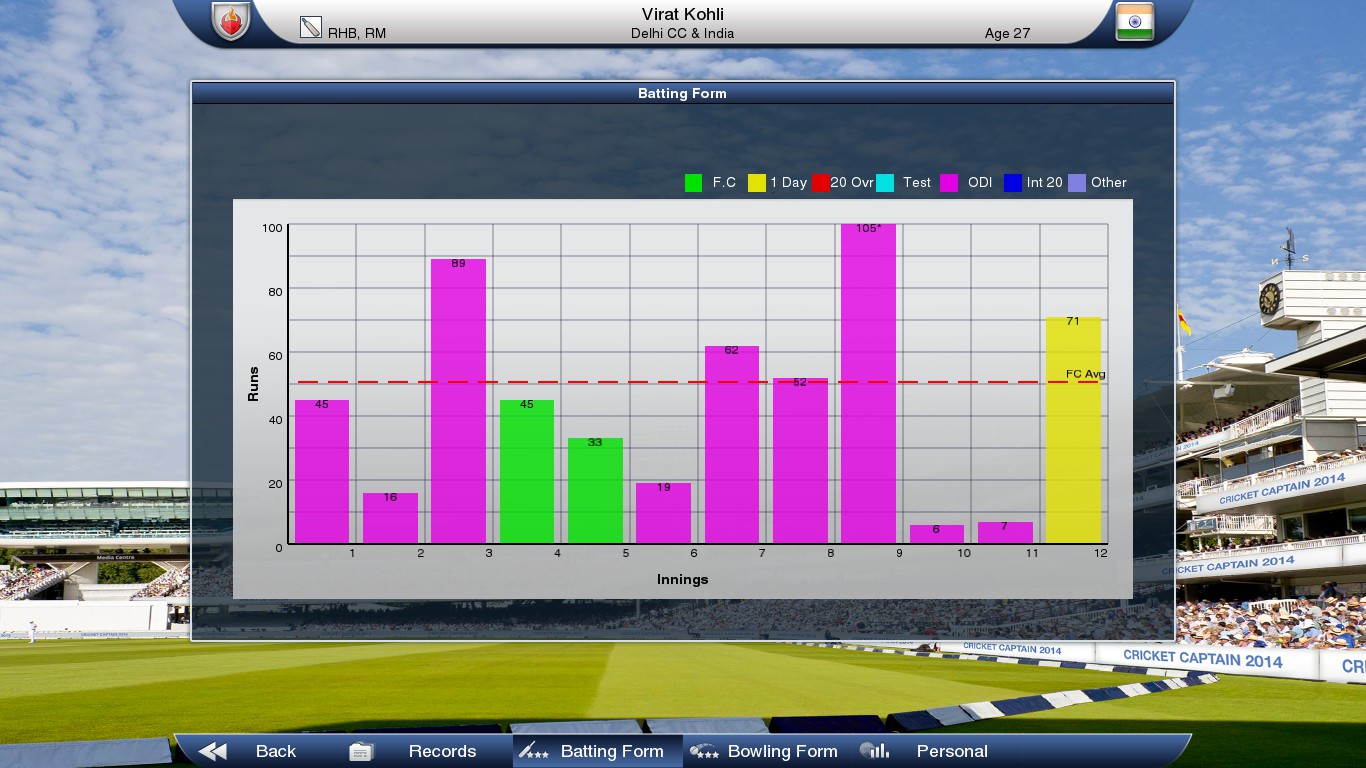Click the short bar labeled 7
The width and height of the screenshot is (1366, 768).
tap(1005, 533)
